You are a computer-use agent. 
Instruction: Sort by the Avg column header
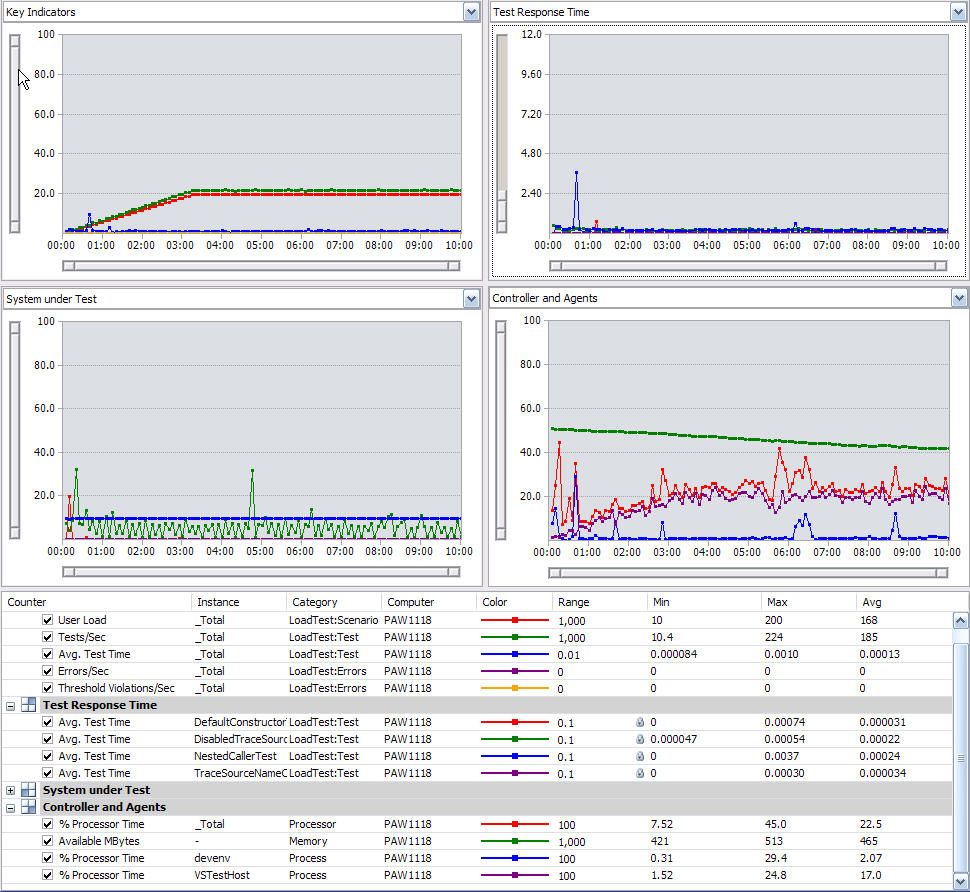pyautogui.click(x=903, y=602)
